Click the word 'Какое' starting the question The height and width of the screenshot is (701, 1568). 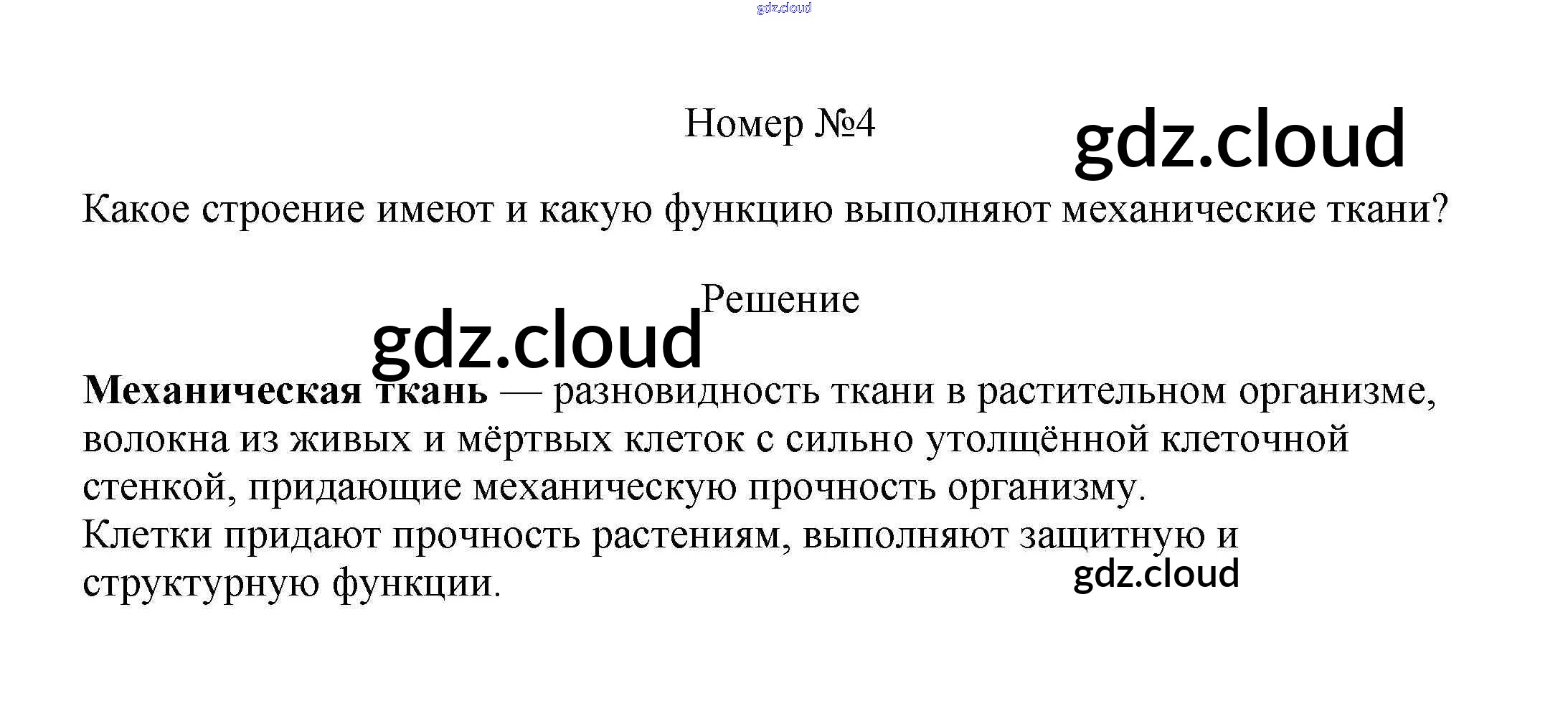[x=136, y=210]
